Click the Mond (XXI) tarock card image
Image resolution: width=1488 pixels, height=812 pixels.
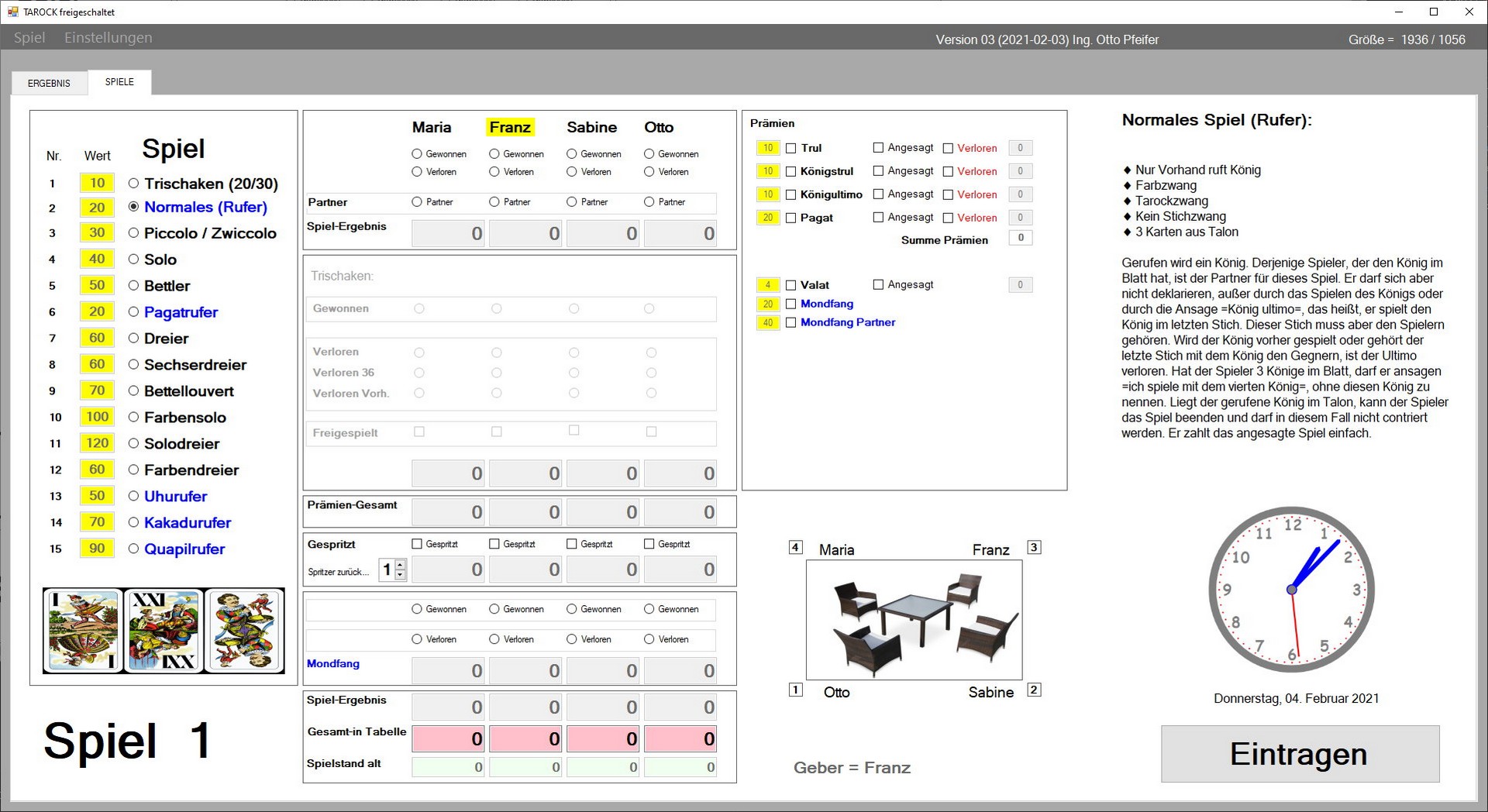164,630
